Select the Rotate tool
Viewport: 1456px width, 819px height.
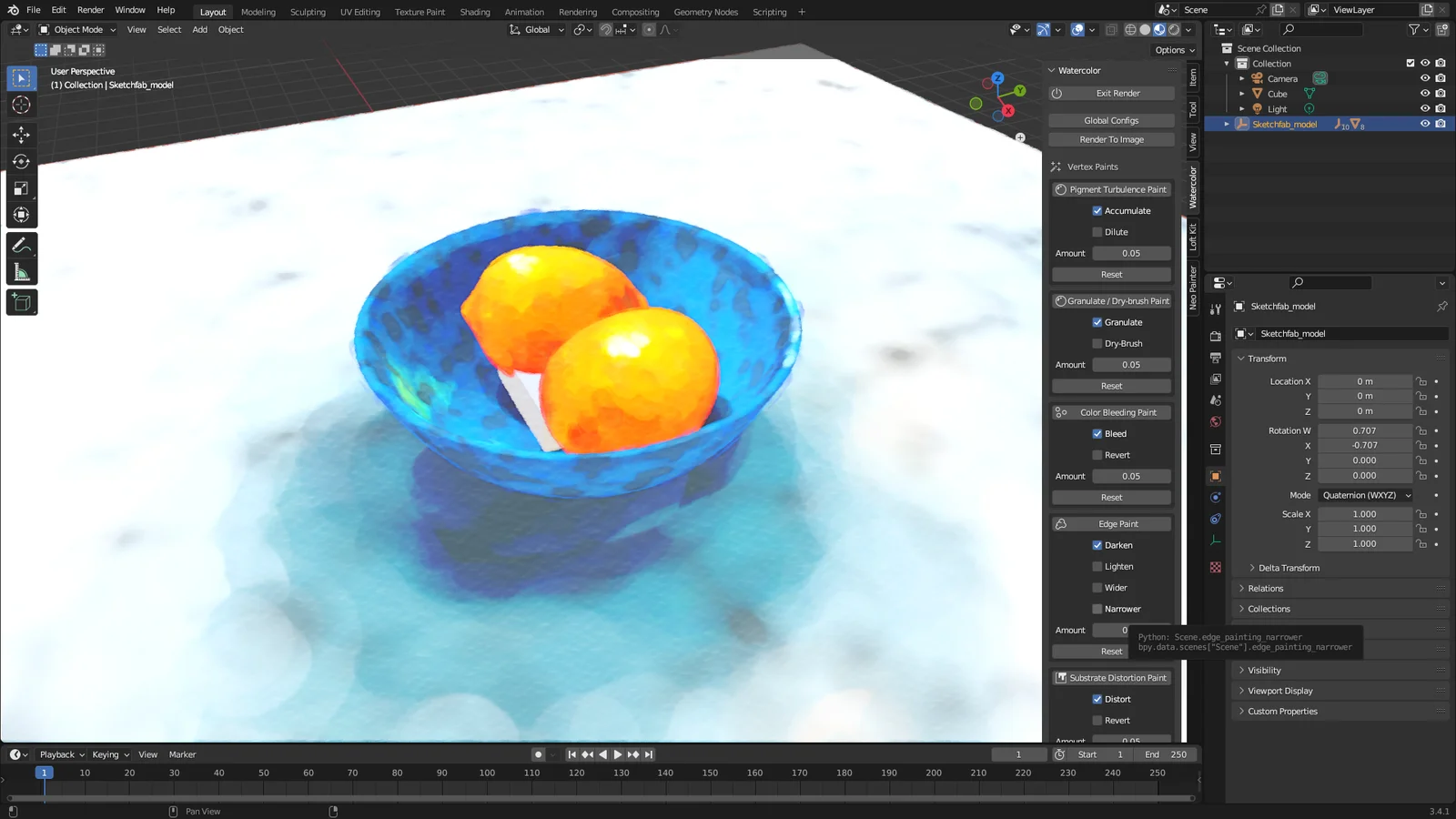pyautogui.click(x=22, y=161)
